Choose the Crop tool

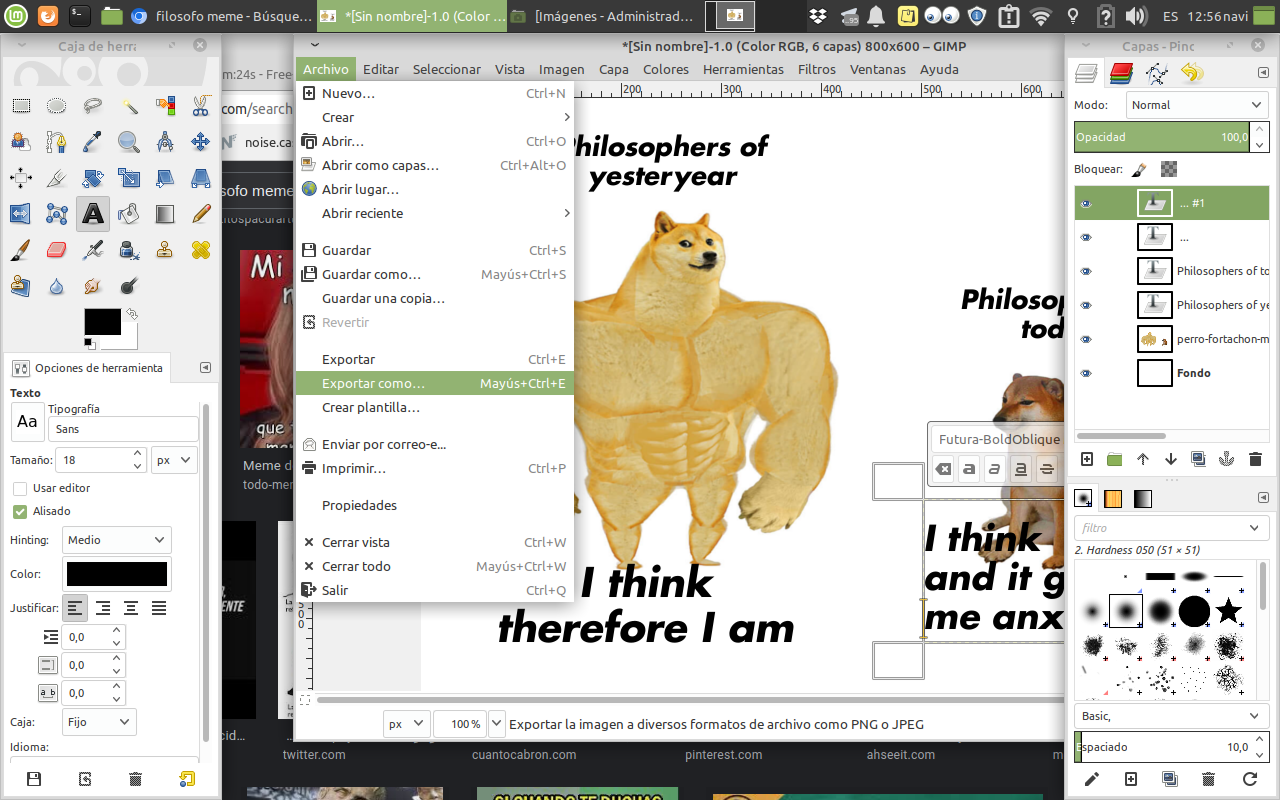coord(57,178)
